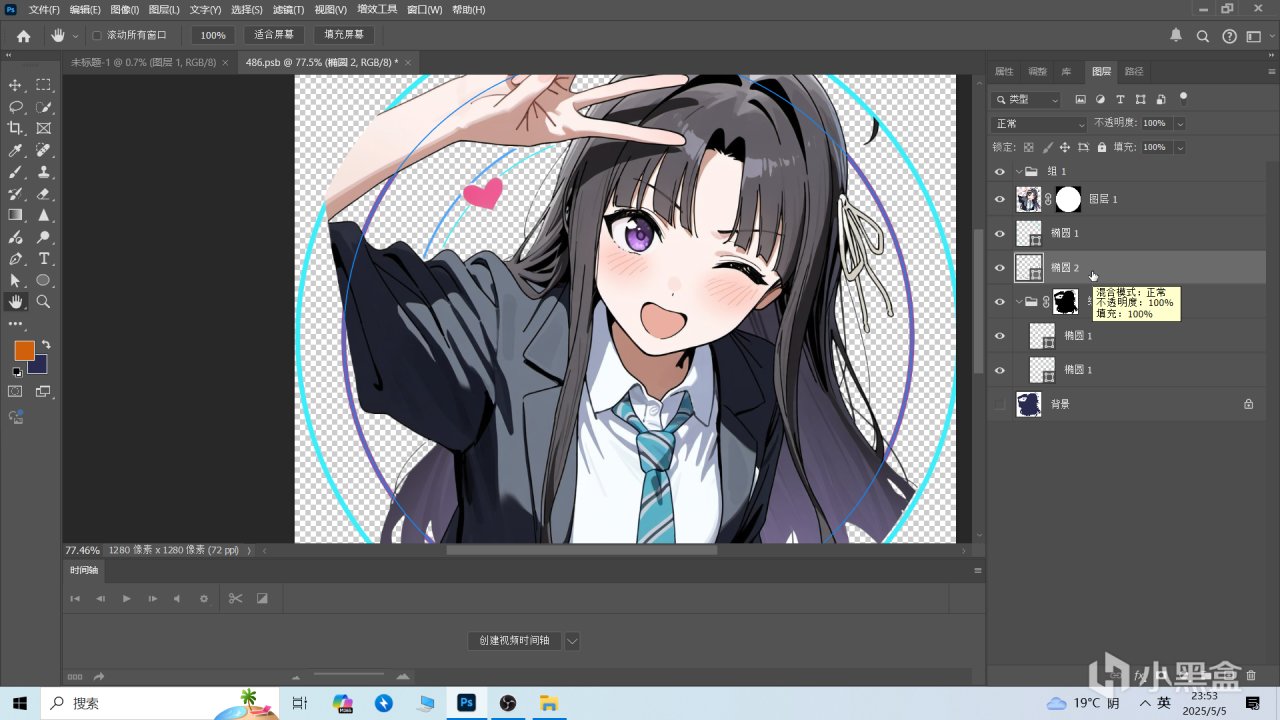Open the 文件(F) menu
The height and width of the screenshot is (720, 1280).
tap(44, 9)
